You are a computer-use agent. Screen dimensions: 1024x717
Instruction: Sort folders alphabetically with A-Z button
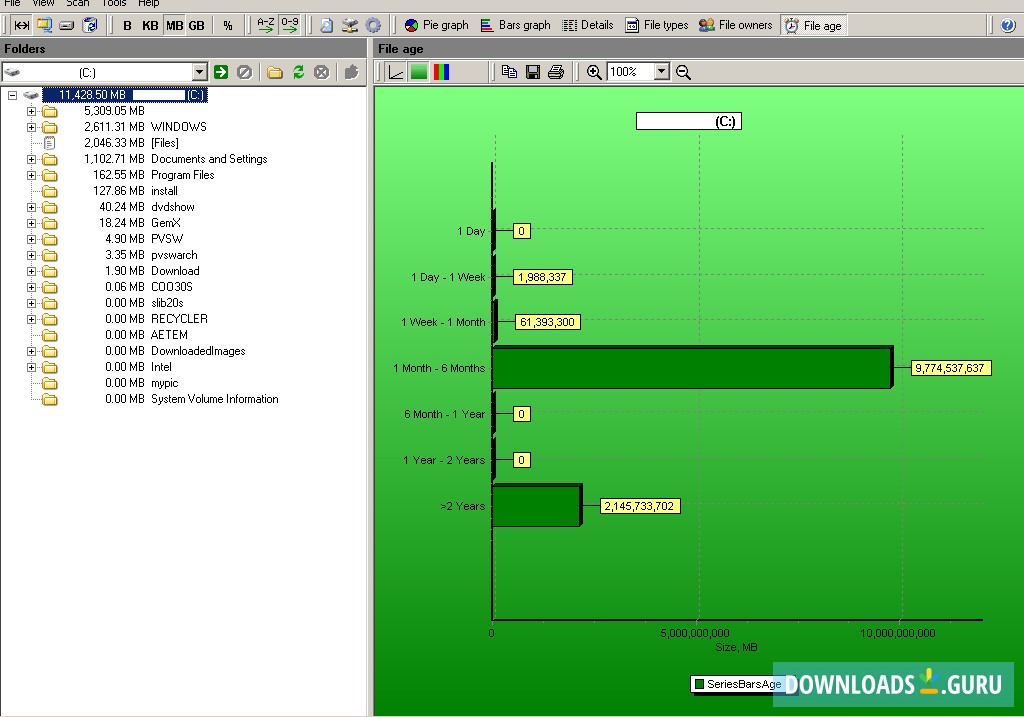264,25
